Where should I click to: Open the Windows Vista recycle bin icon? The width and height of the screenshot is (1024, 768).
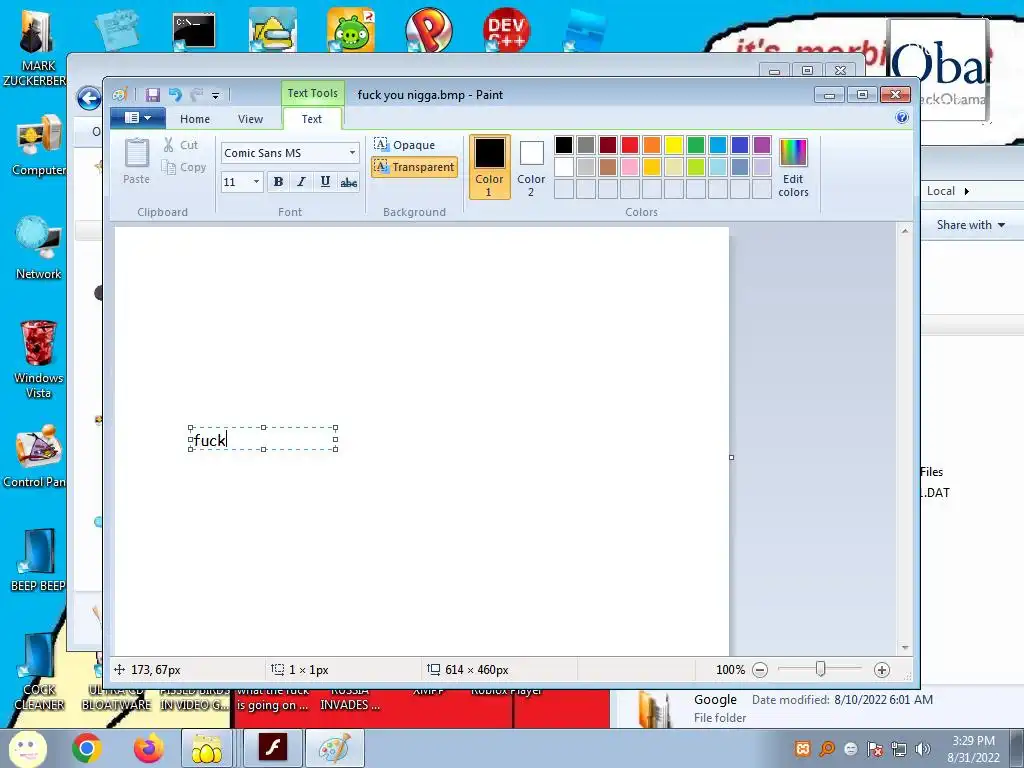(38, 359)
